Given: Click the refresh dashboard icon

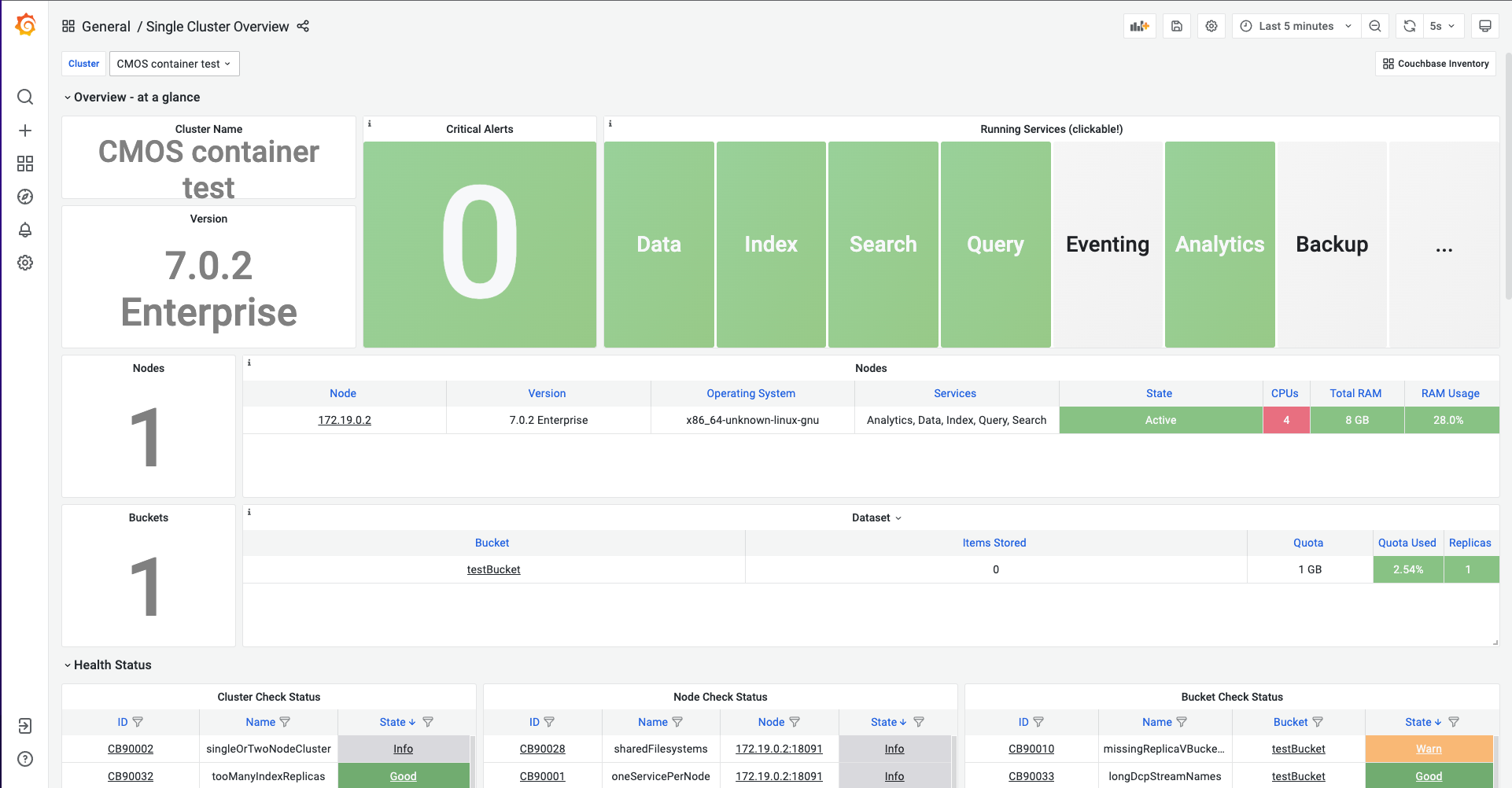Looking at the screenshot, I should (1409, 26).
